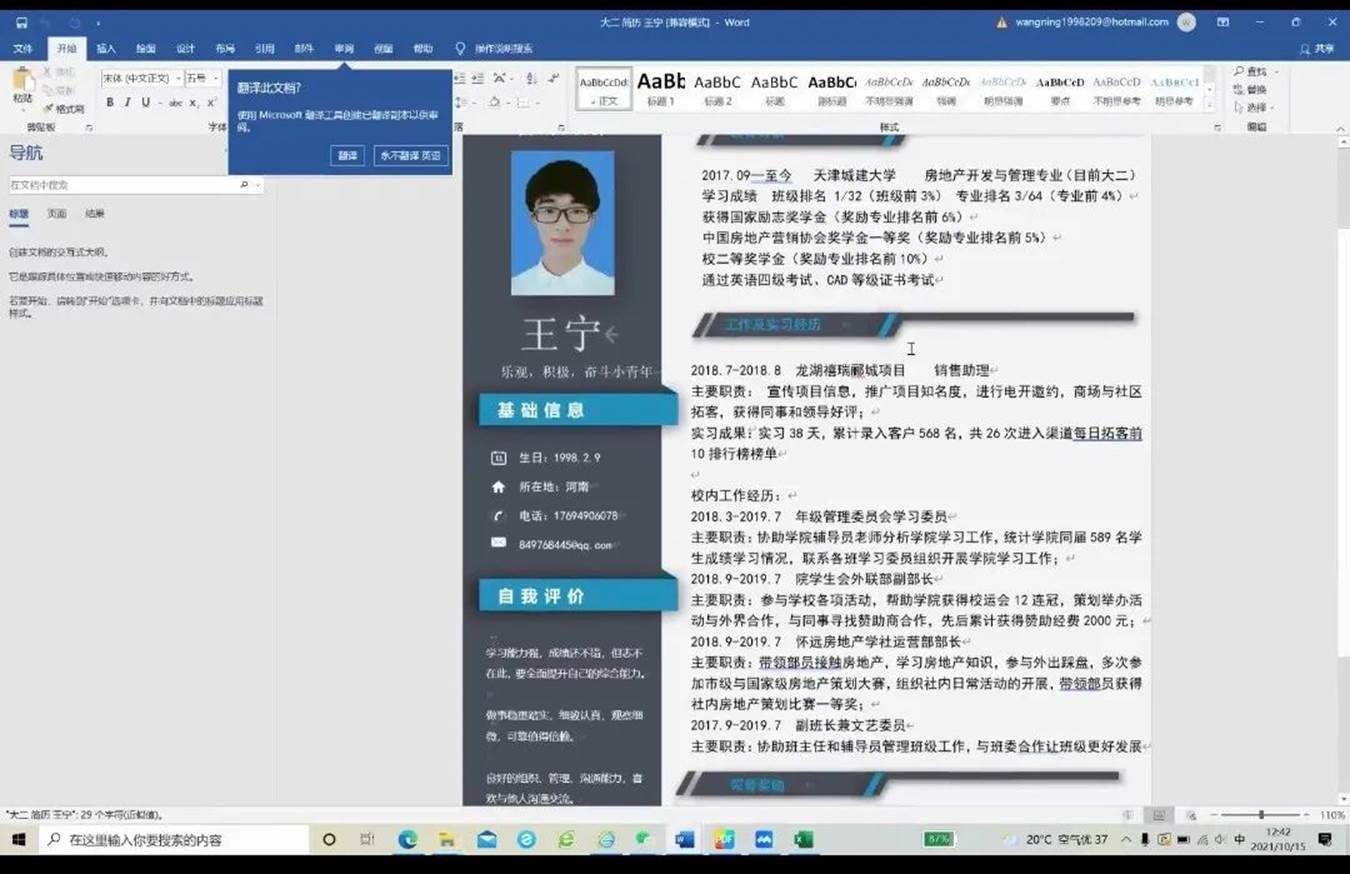
Task: Open the File (文件) tab
Action: click(22, 48)
